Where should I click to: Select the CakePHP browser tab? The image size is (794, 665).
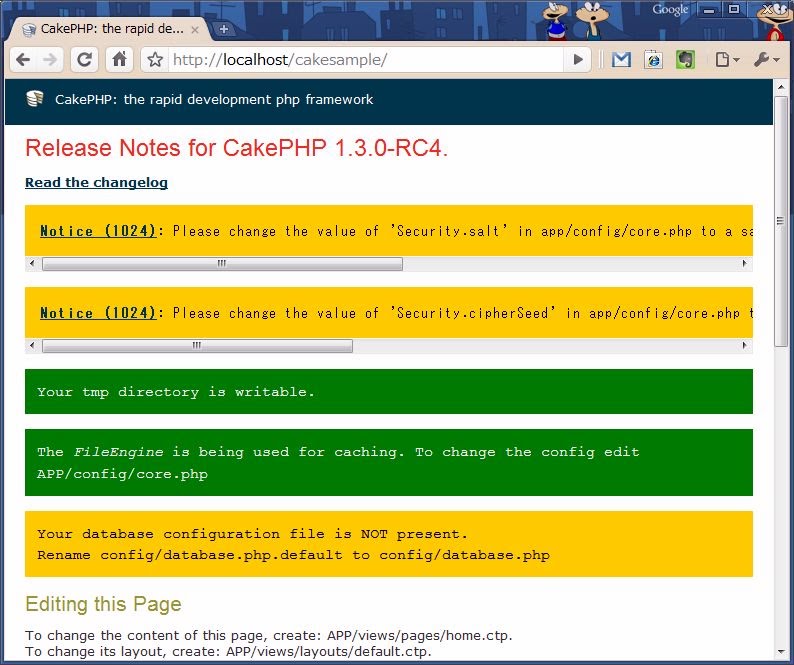(x=105, y=29)
